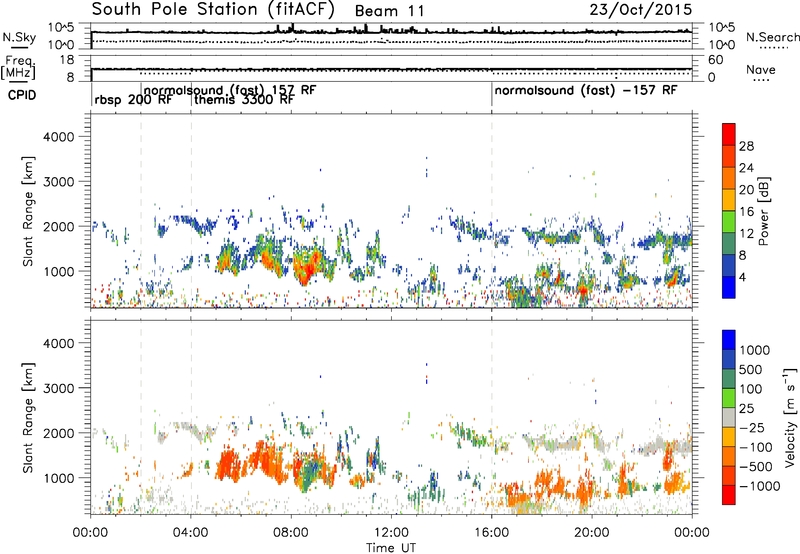Click the 'Slant Range [km]' label of power panel

[x=29, y=211]
